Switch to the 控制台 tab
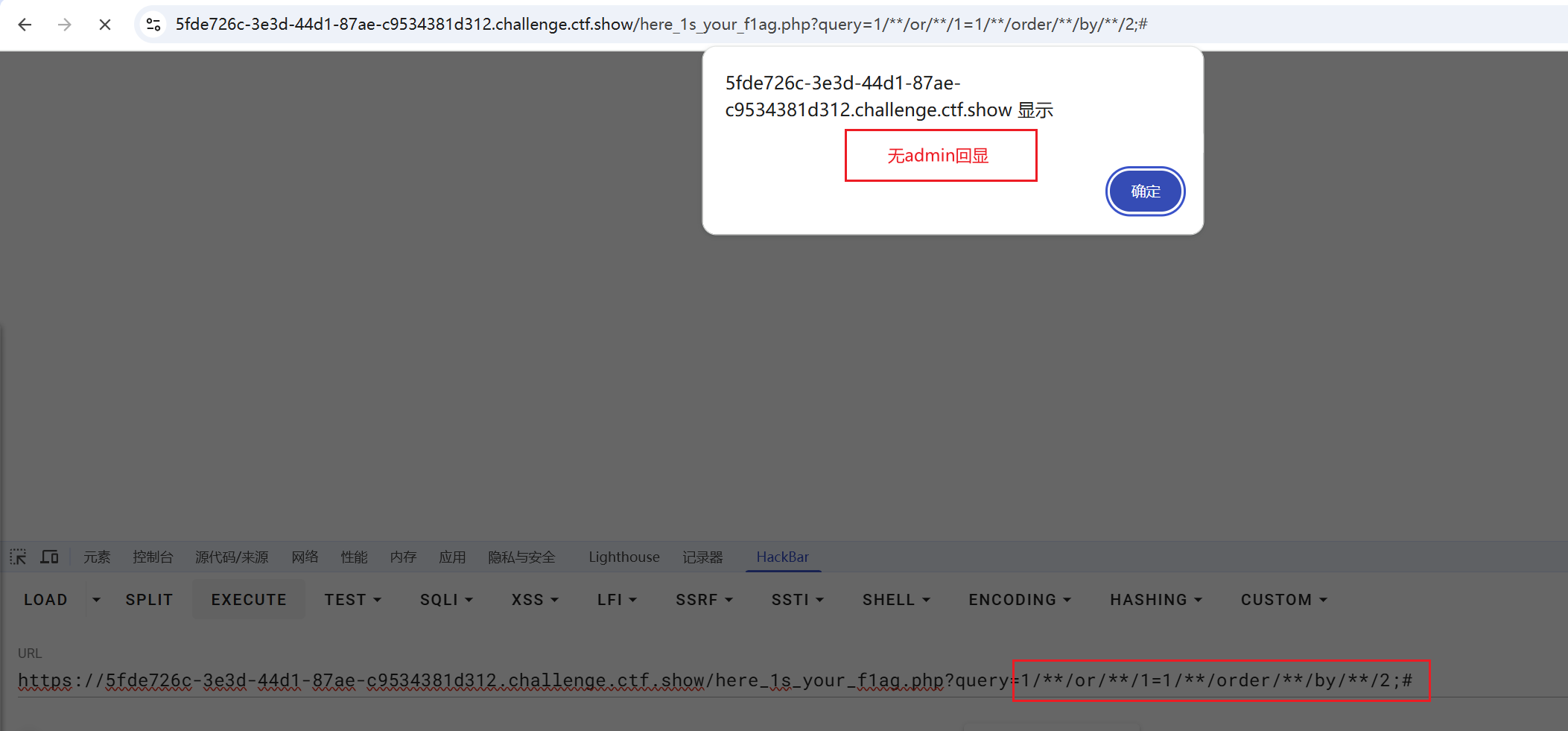This screenshot has width=1568, height=731. point(153,557)
